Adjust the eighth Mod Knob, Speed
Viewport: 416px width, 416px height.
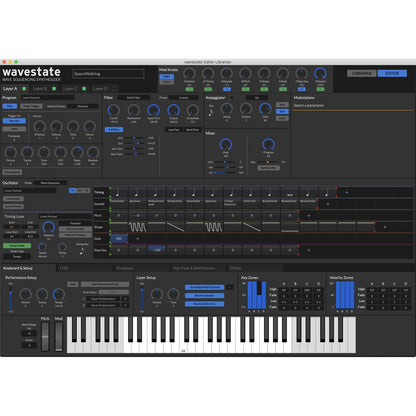(x=320, y=73)
